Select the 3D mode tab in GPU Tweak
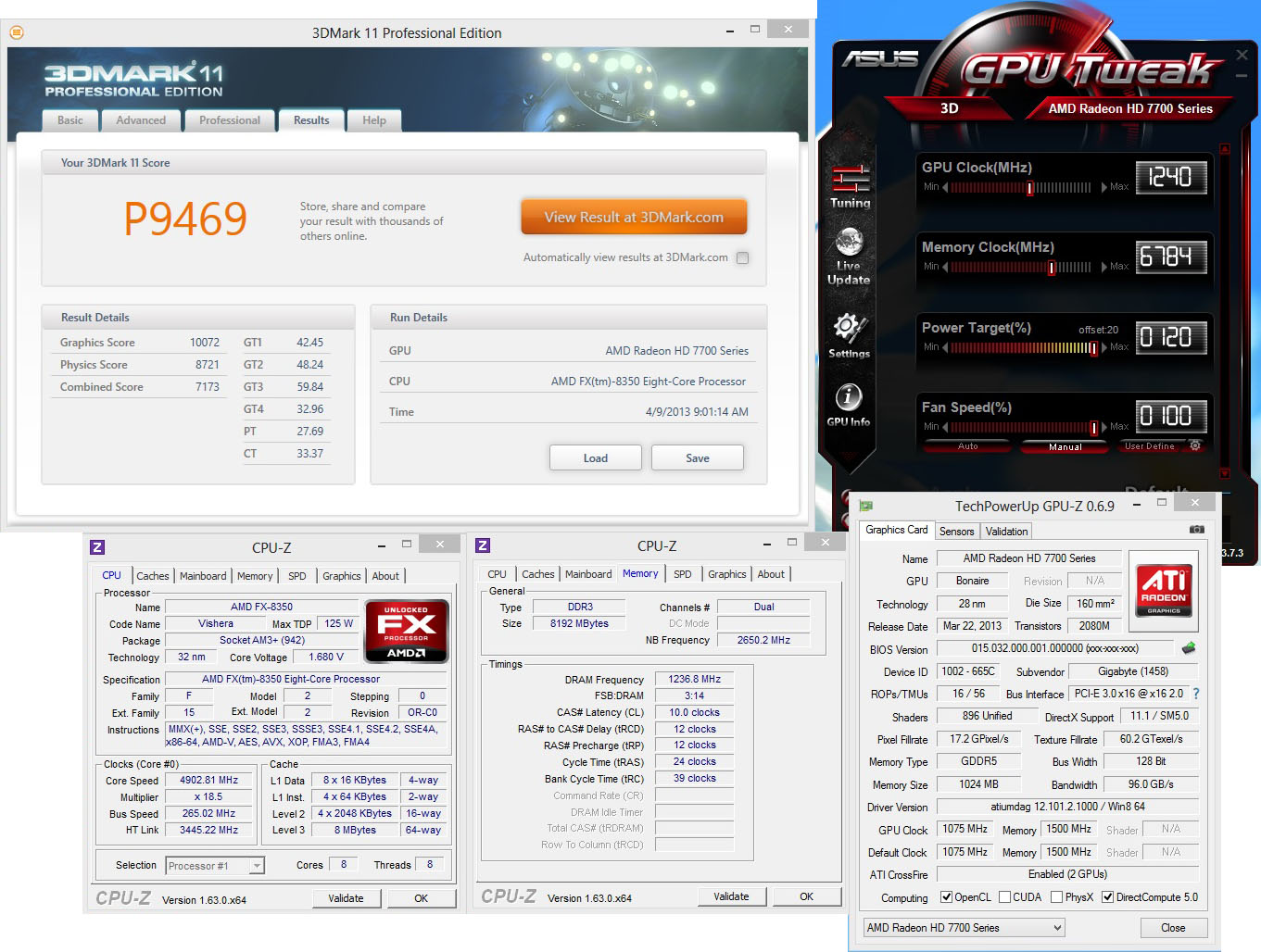Screen dimensions: 1261x952 [x=949, y=108]
